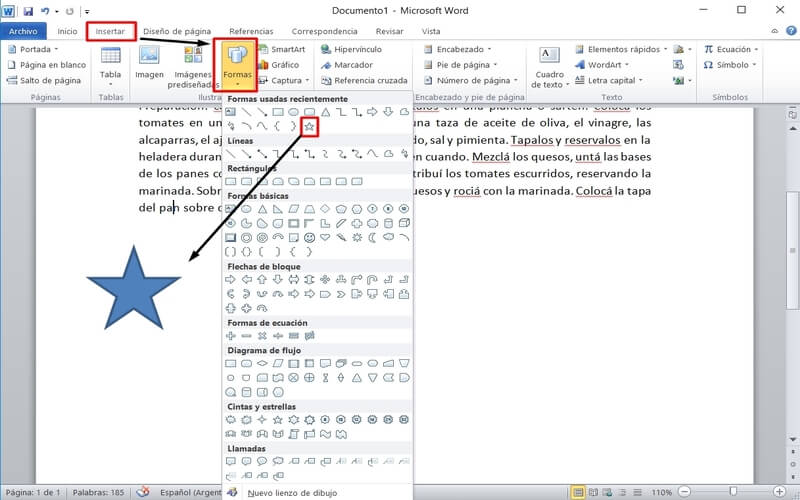800x500 pixels.
Task: Switch to the Inicio tab
Action: click(67, 31)
